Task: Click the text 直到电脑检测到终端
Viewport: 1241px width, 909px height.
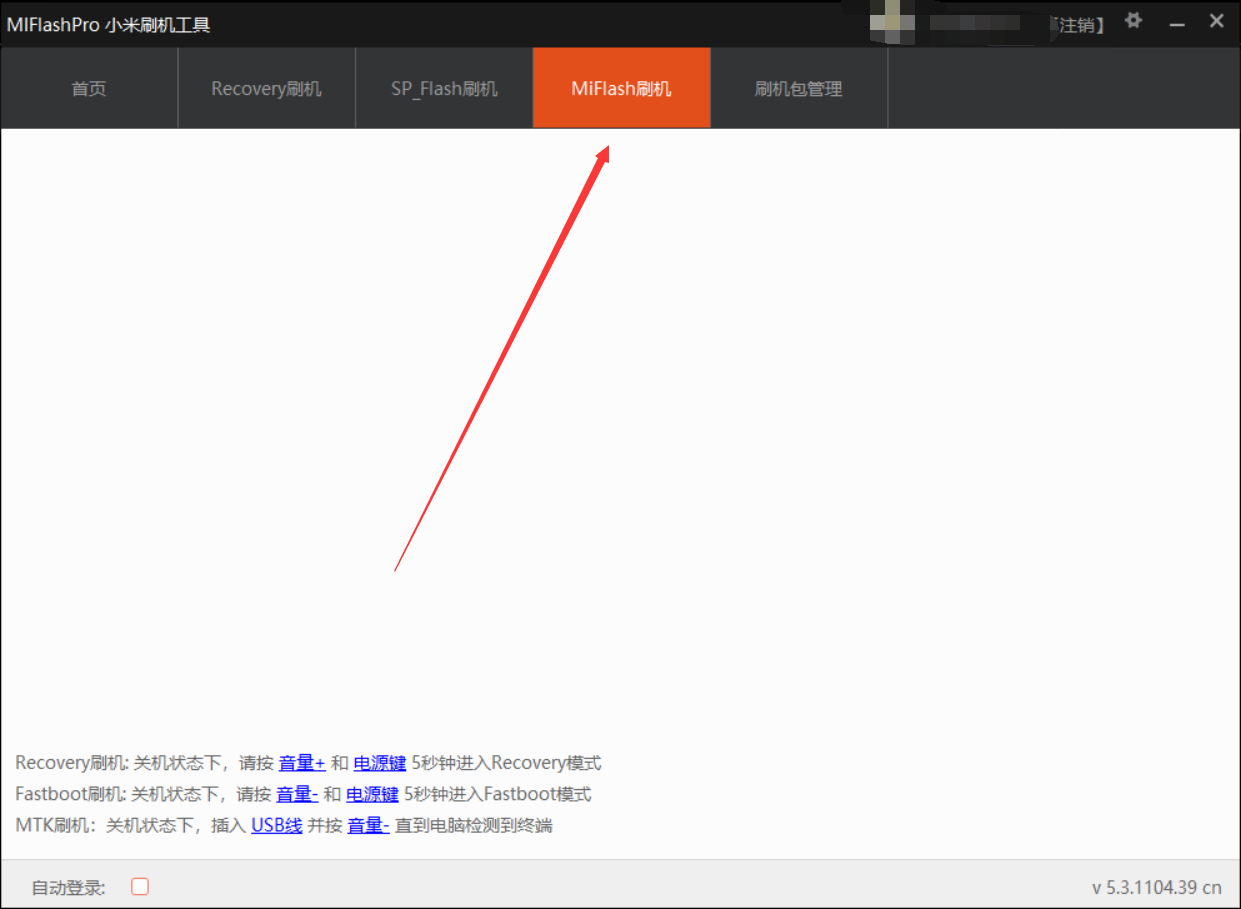Action: pos(474,826)
